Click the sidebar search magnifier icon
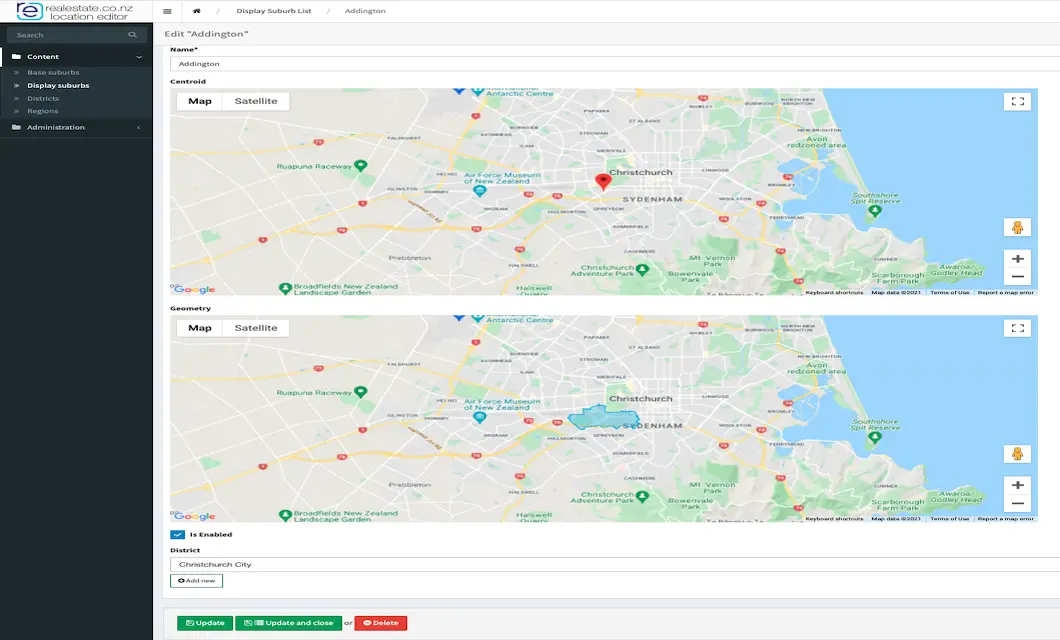 click(132, 35)
